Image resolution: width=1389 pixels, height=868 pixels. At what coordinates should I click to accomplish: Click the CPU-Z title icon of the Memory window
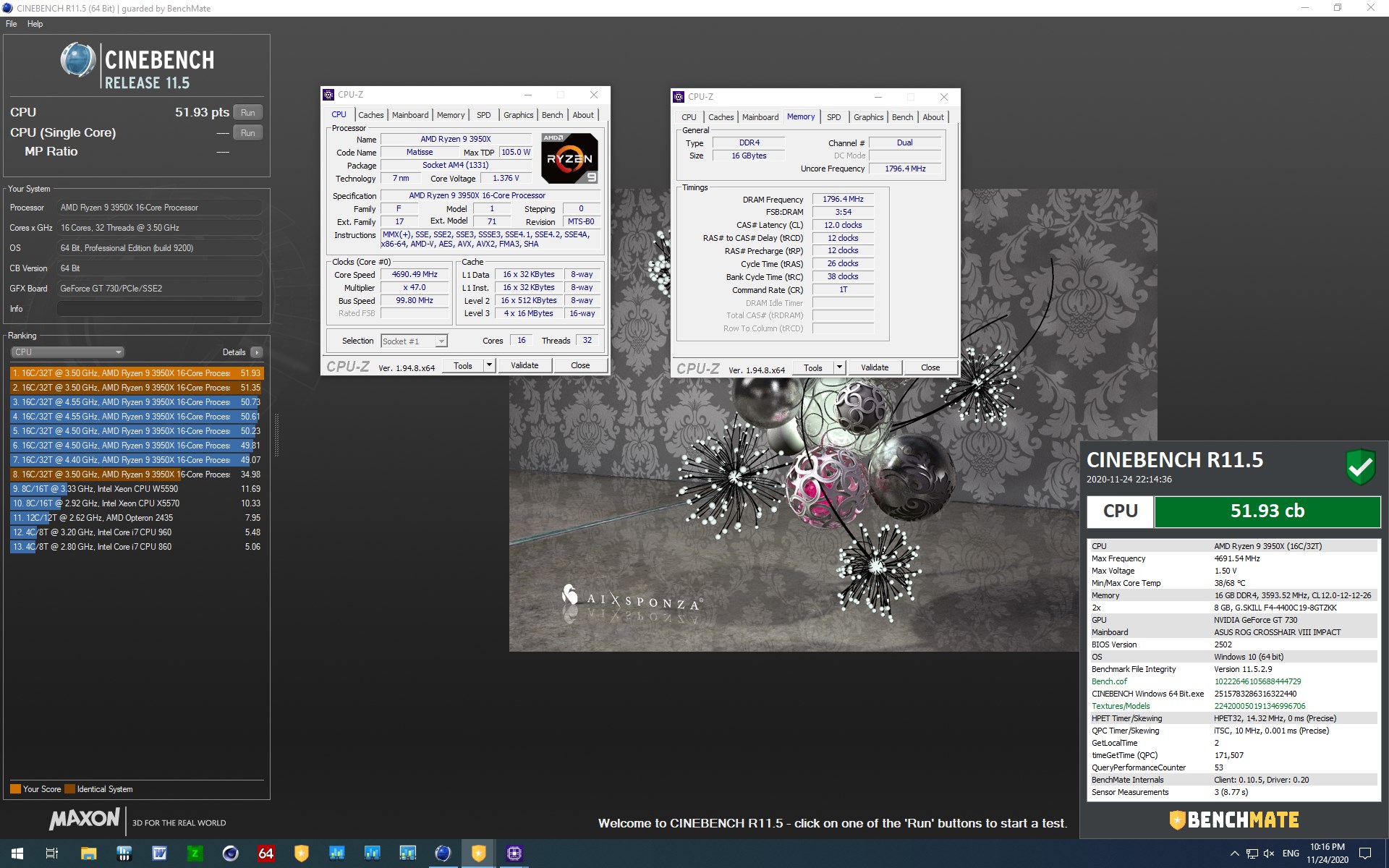coord(678,97)
